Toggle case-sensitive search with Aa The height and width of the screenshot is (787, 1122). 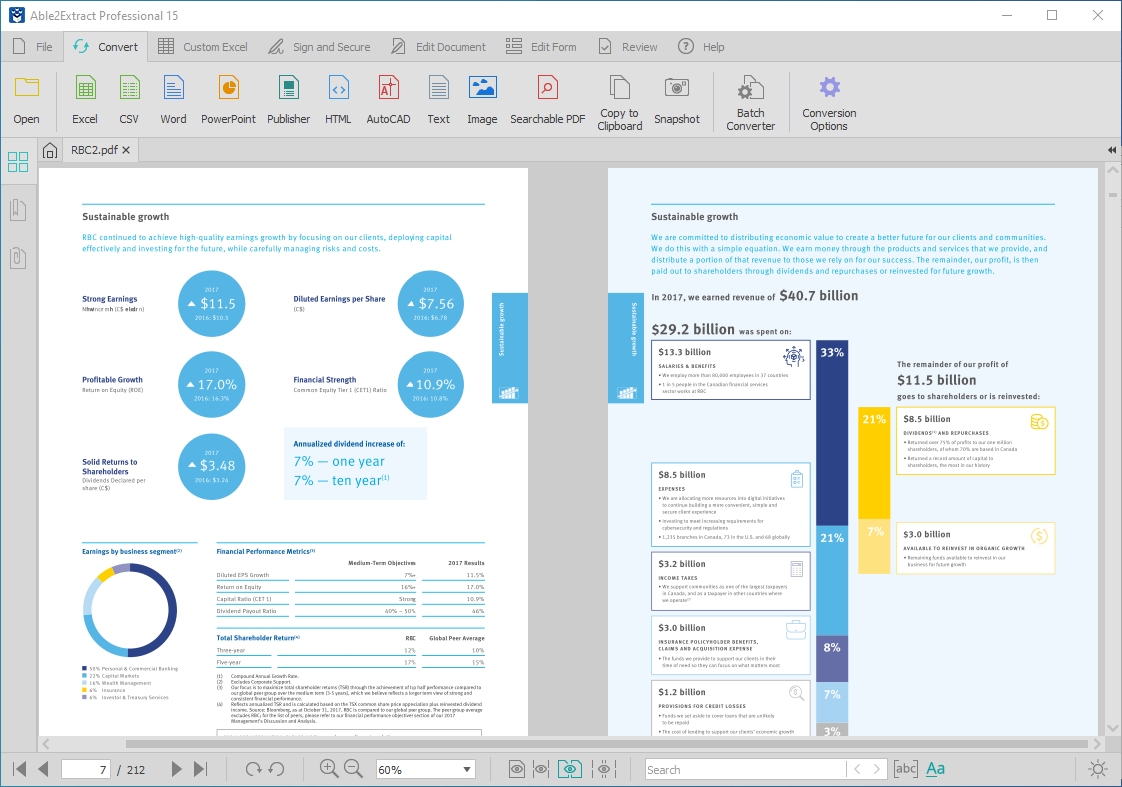[934, 768]
